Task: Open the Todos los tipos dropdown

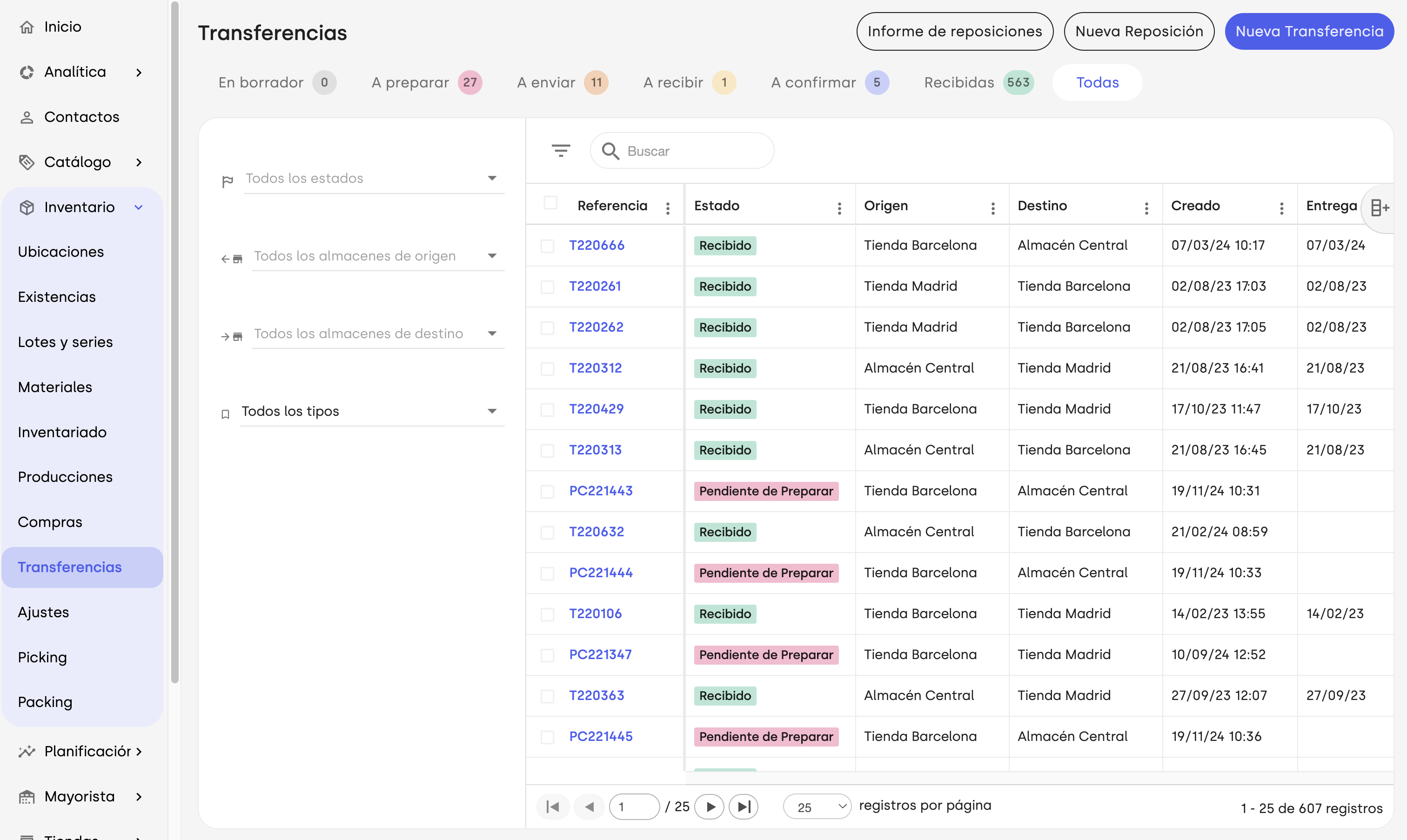Action: tap(372, 412)
